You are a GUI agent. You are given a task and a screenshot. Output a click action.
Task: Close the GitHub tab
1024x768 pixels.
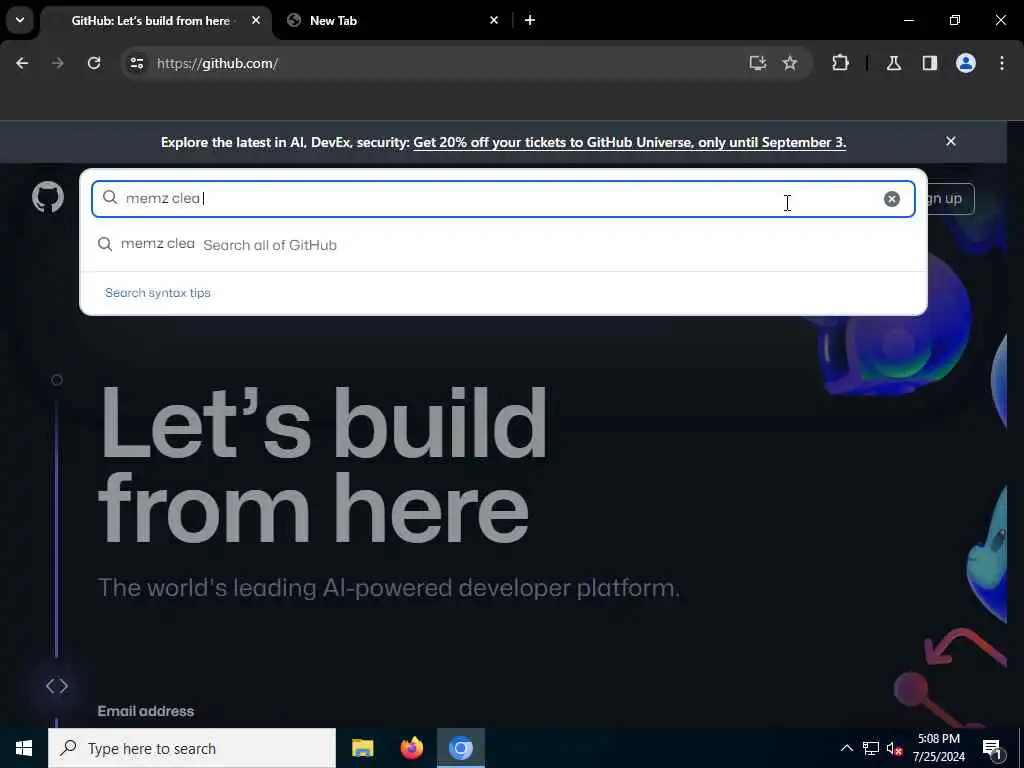coord(256,20)
